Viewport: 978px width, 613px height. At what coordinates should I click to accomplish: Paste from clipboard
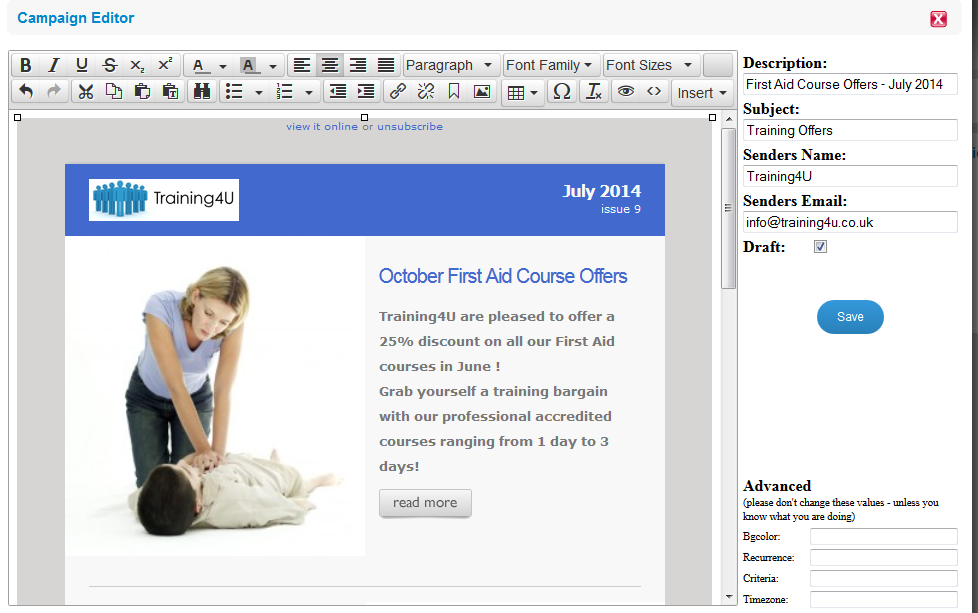(x=142, y=92)
